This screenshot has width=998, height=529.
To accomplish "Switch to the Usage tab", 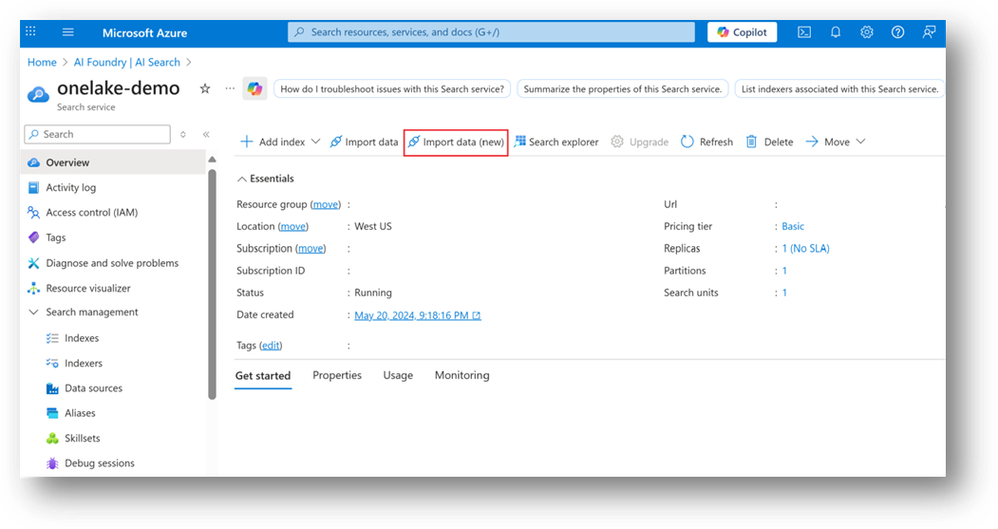I will [398, 376].
